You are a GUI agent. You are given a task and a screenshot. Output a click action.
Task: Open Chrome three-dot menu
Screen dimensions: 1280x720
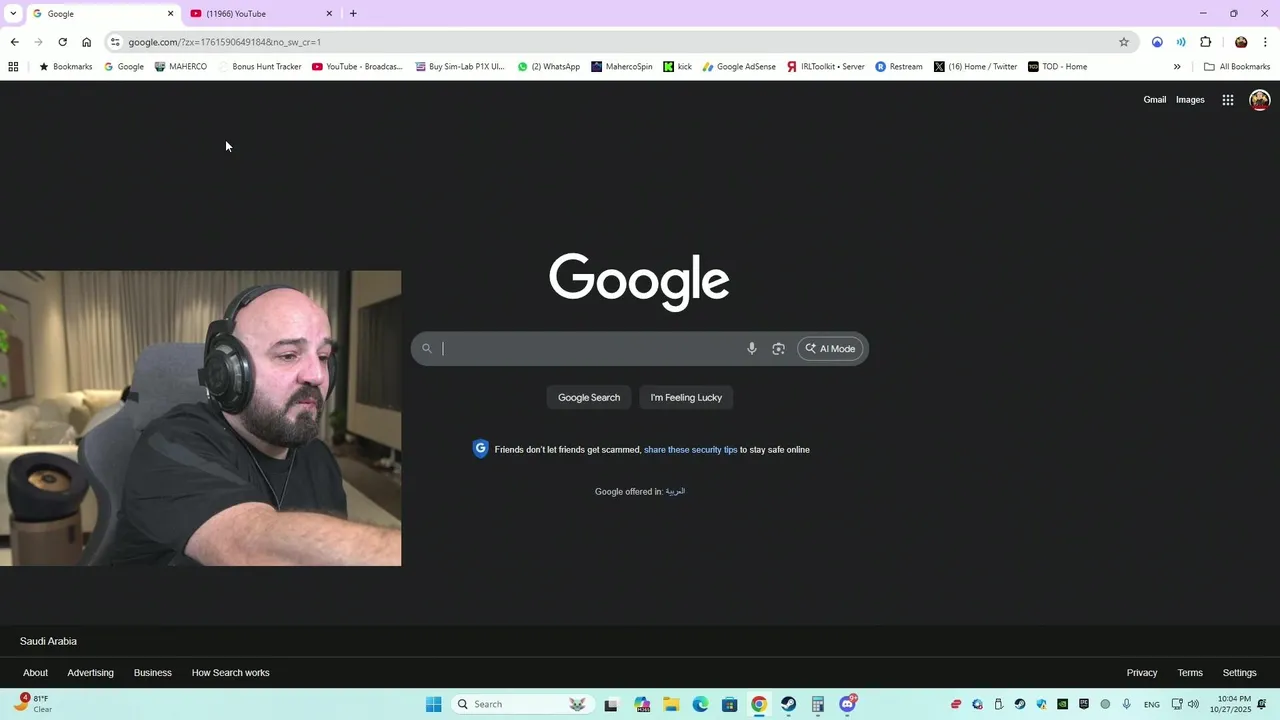(x=1265, y=42)
